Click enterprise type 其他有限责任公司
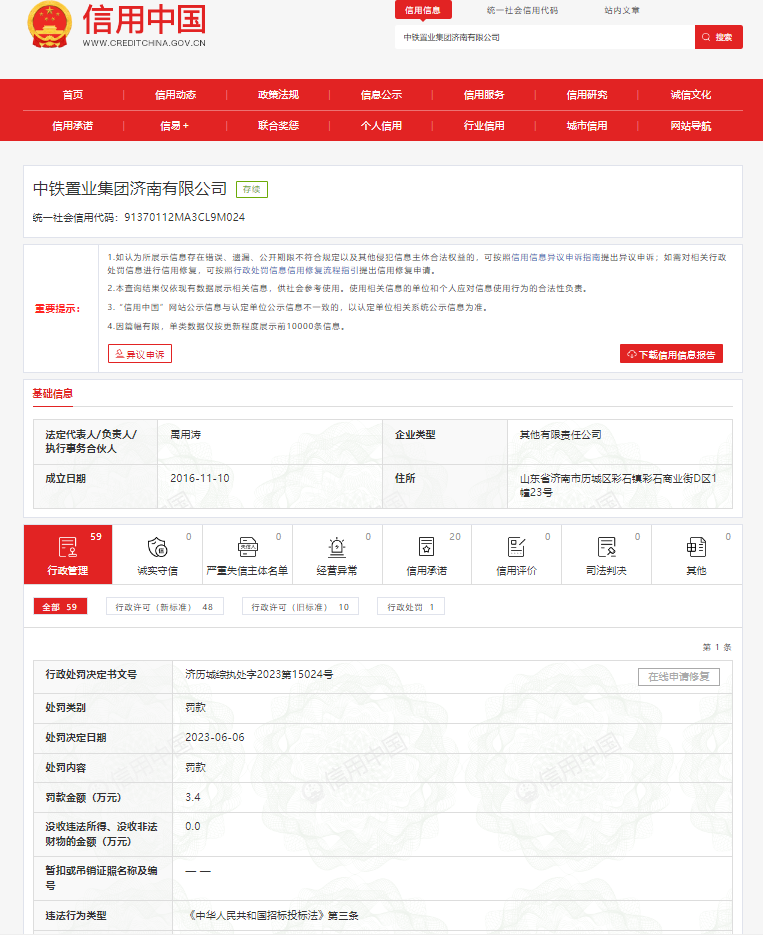Viewport: 763px width, 941px height. point(560,434)
